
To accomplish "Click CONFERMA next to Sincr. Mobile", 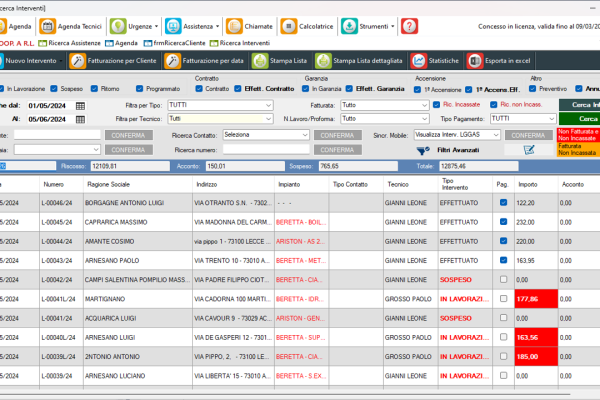I will pos(528,136).
